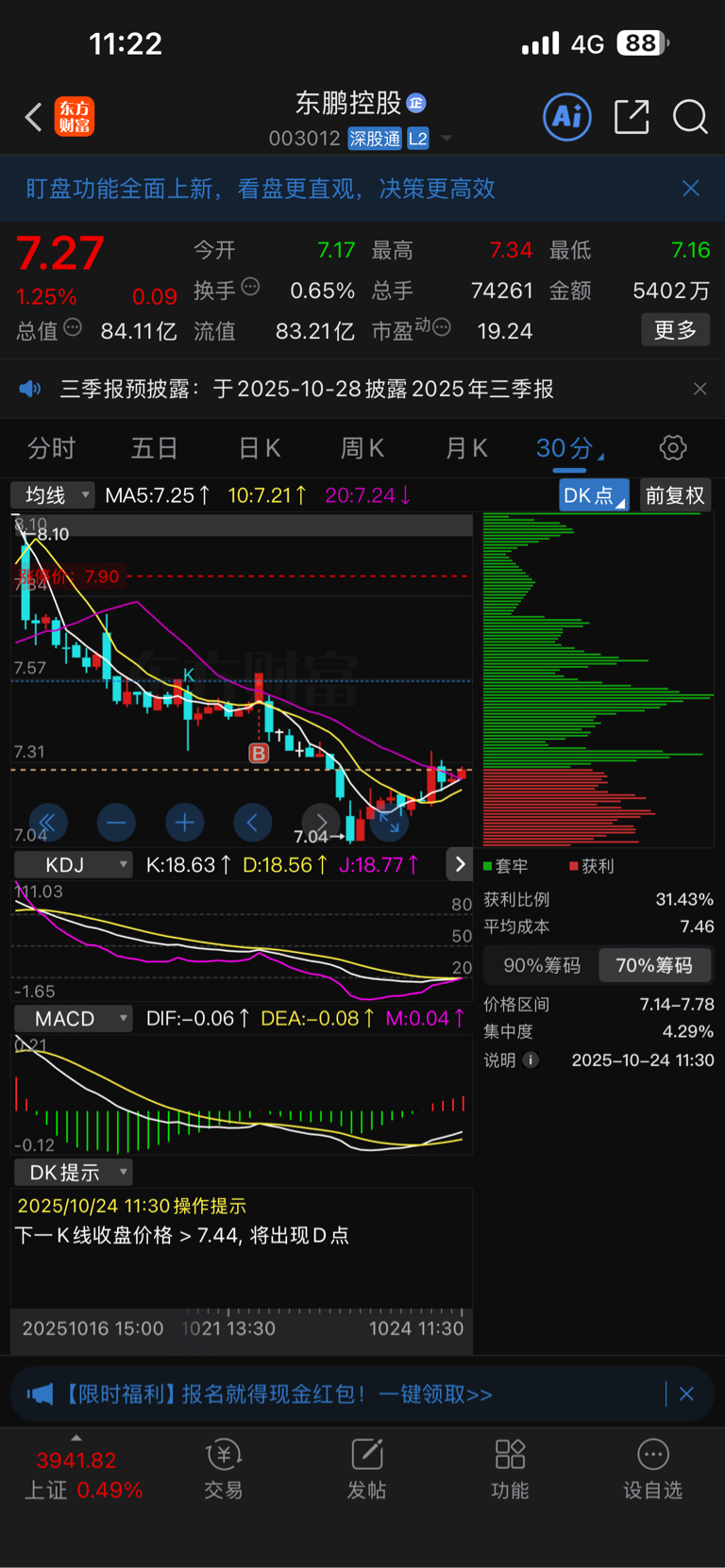Tap the 更多 button
Viewport: 725px width, 1568px height.
click(676, 330)
